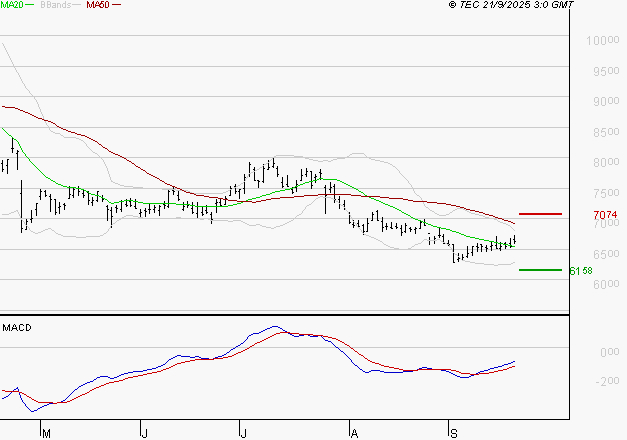Select the red 7074 resistance level marker
The image size is (627, 440).
[x=541, y=214]
